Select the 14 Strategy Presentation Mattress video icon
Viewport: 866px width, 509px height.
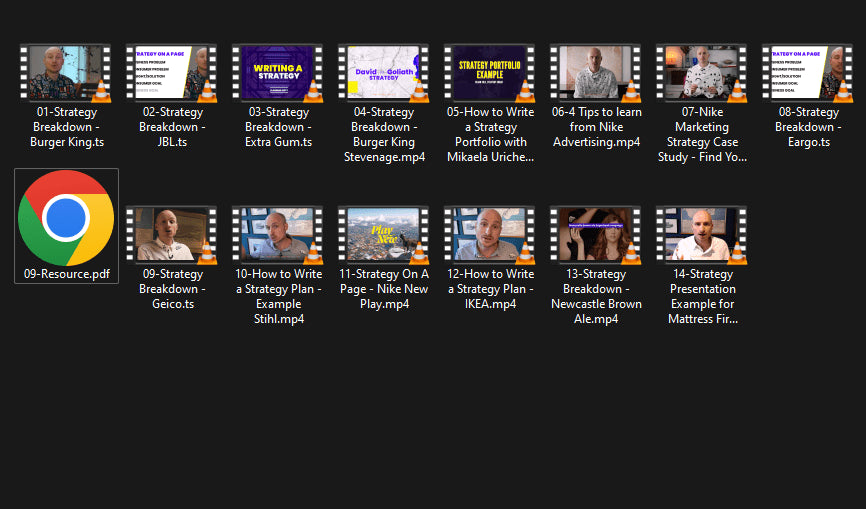point(701,235)
